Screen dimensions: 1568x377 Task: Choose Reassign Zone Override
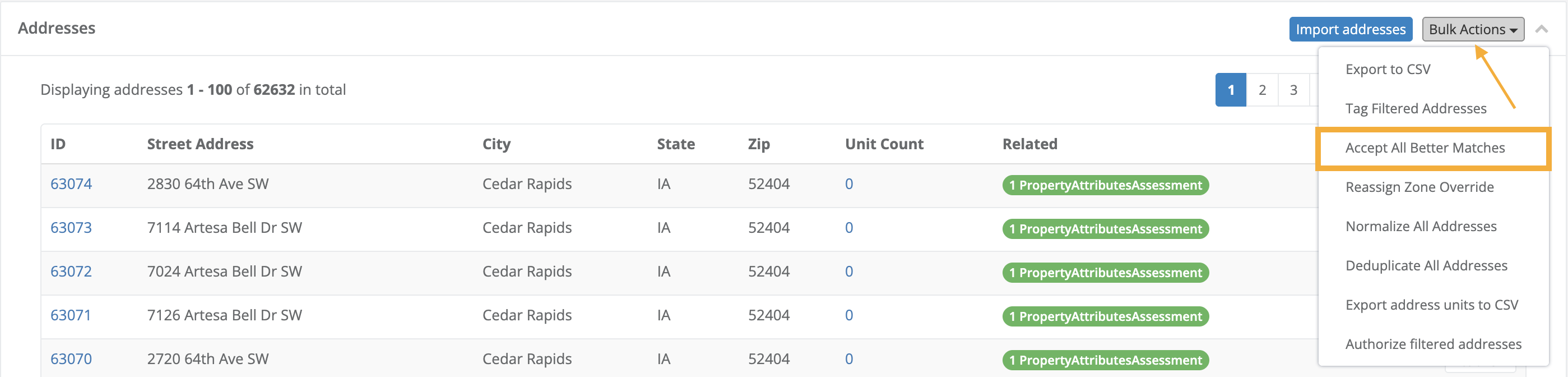(1419, 187)
